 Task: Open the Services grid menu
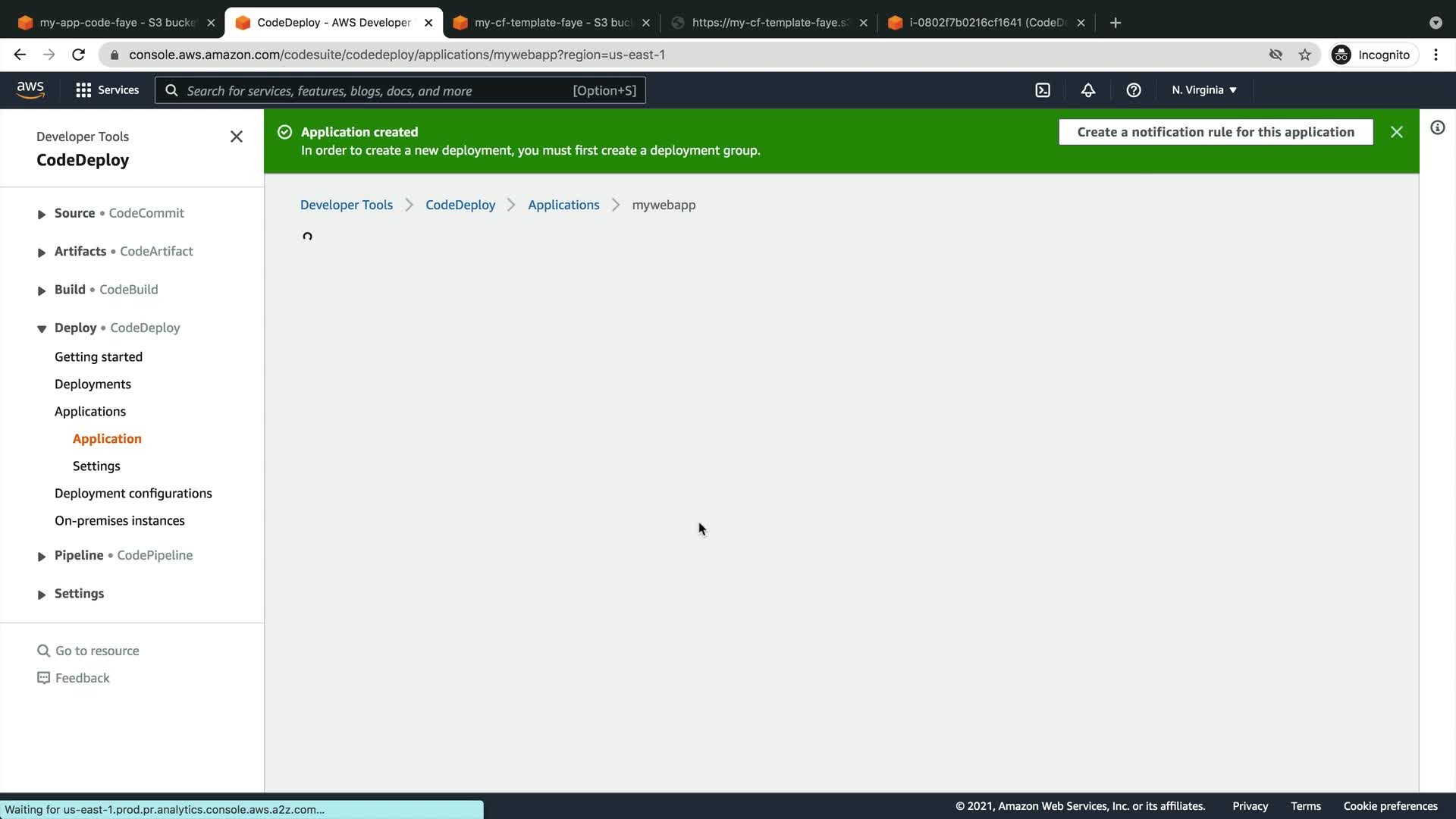pyautogui.click(x=107, y=90)
